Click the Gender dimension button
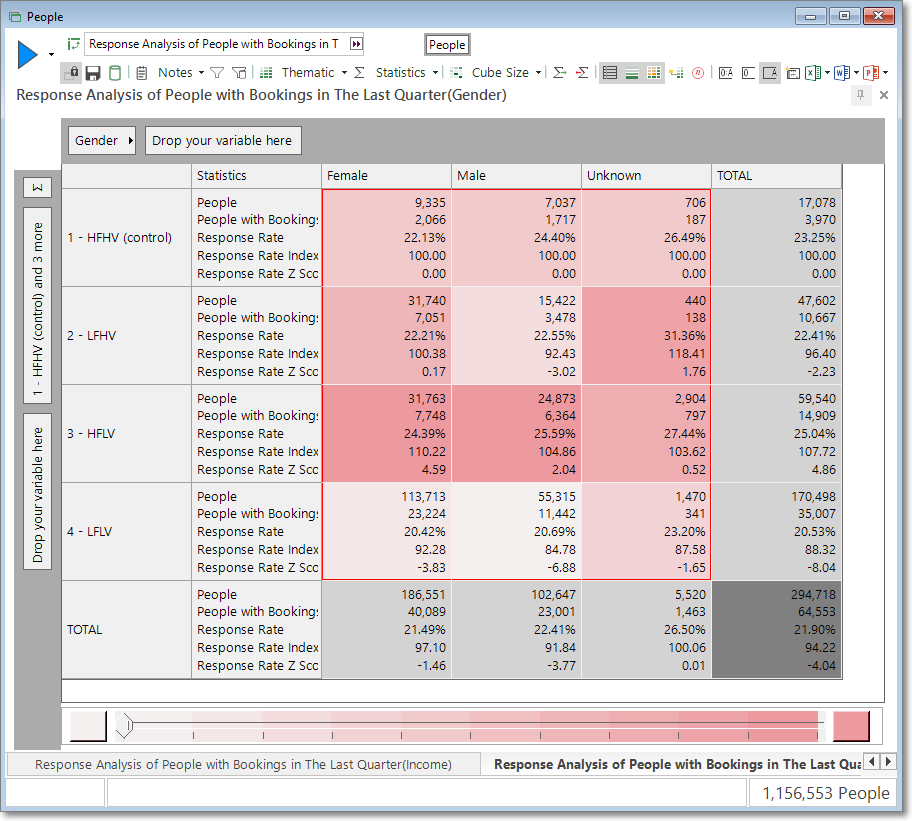 click(x=102, y=141)
